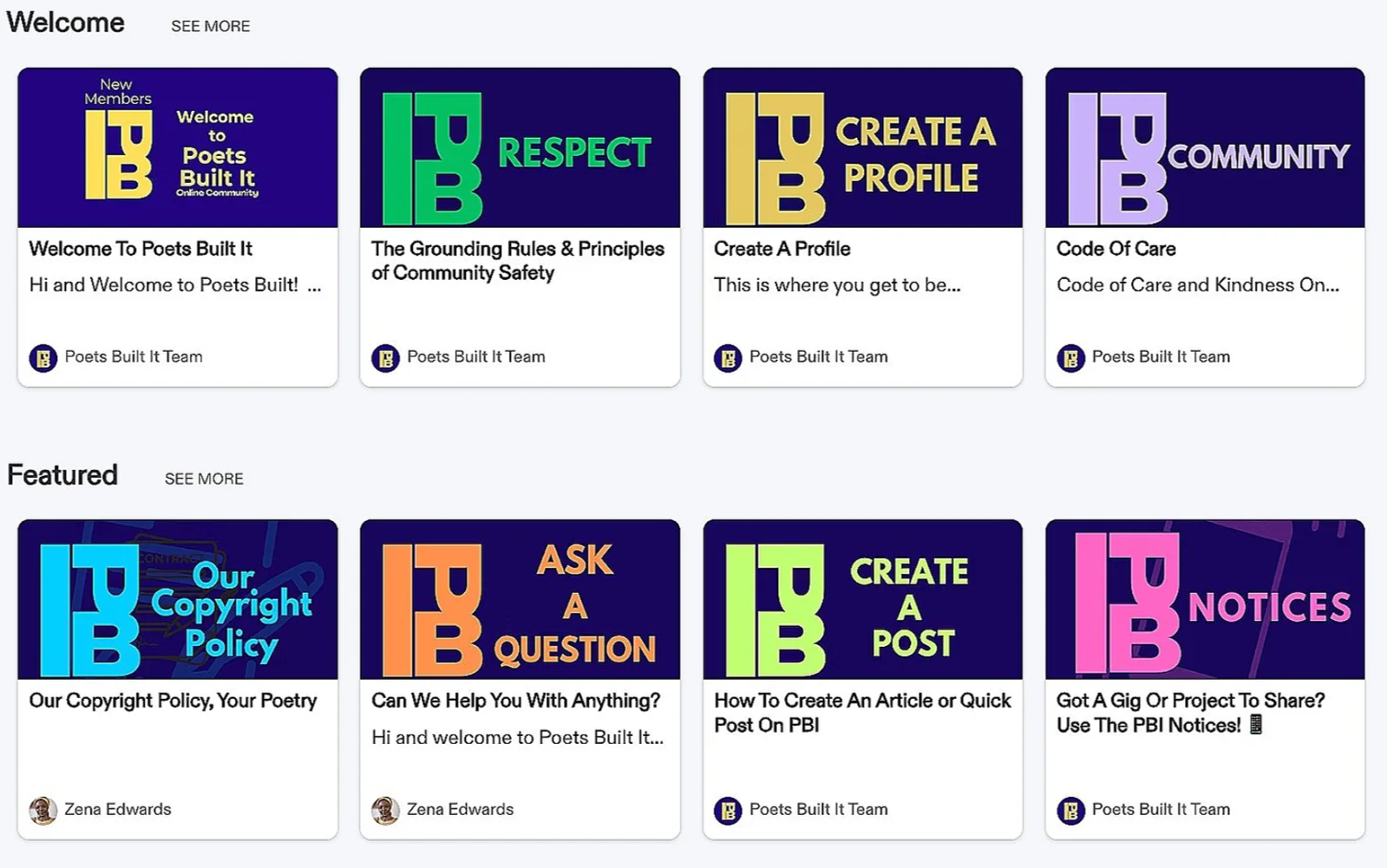Viewport: 1387px width, 868px height.
Task: Open the COMMUNITY banner image
Action: [1205, 147]
